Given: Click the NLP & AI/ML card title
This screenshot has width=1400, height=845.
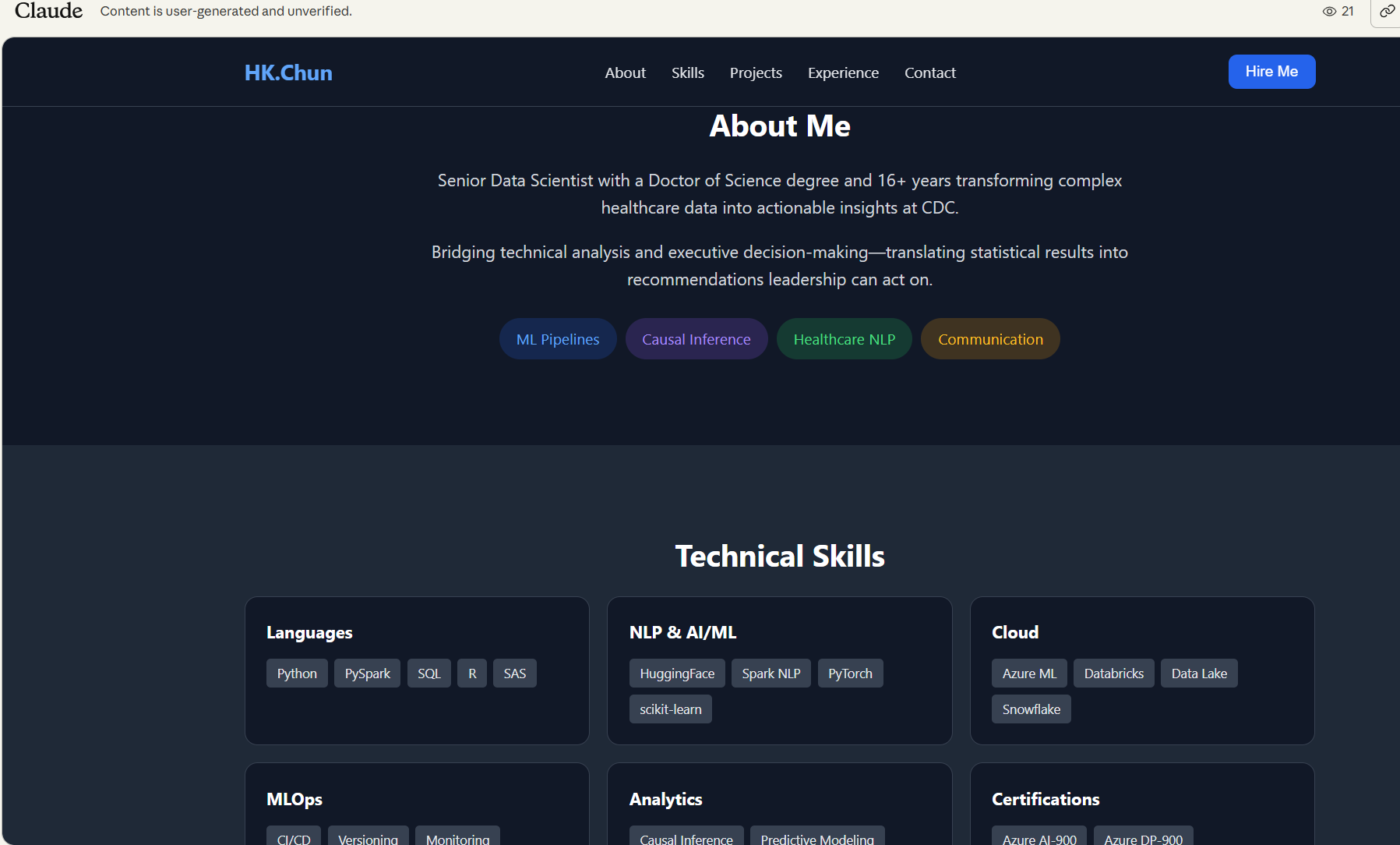Looking at the screenshot, I should coord(682,632).
